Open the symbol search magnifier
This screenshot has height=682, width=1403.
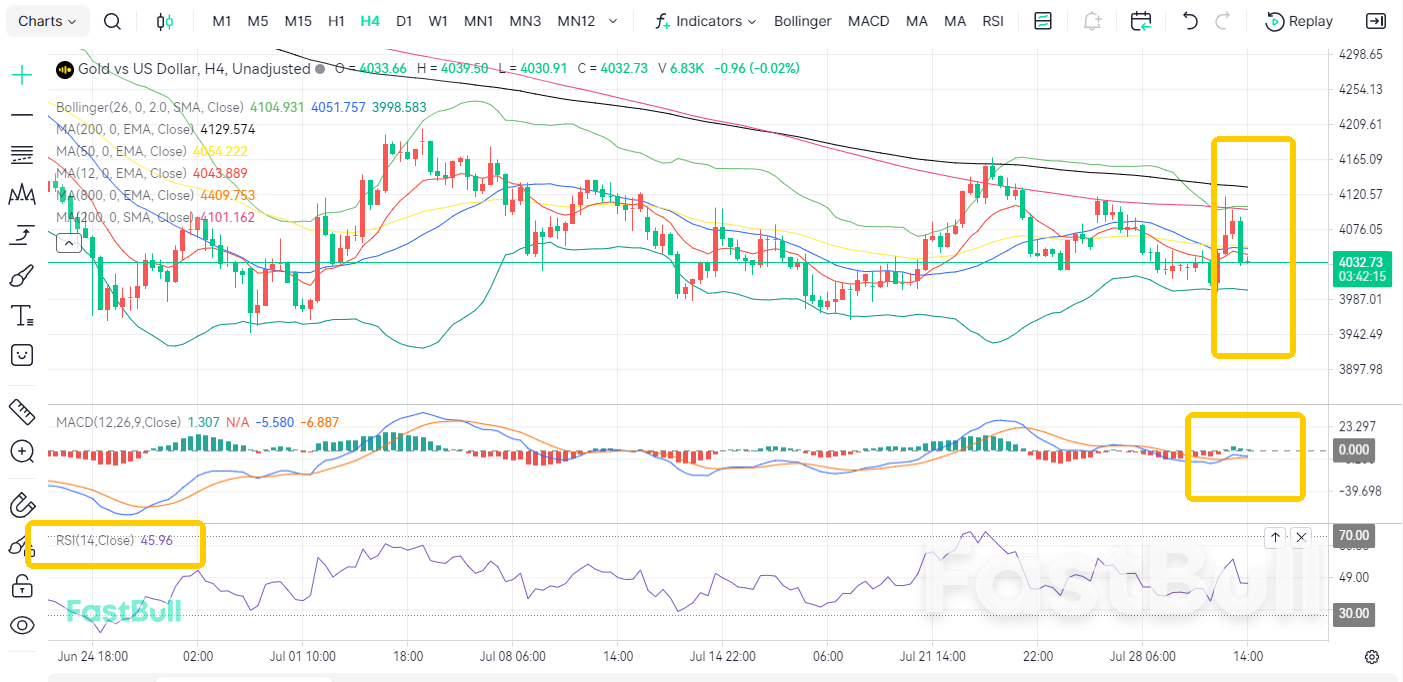tap(113, 21)
